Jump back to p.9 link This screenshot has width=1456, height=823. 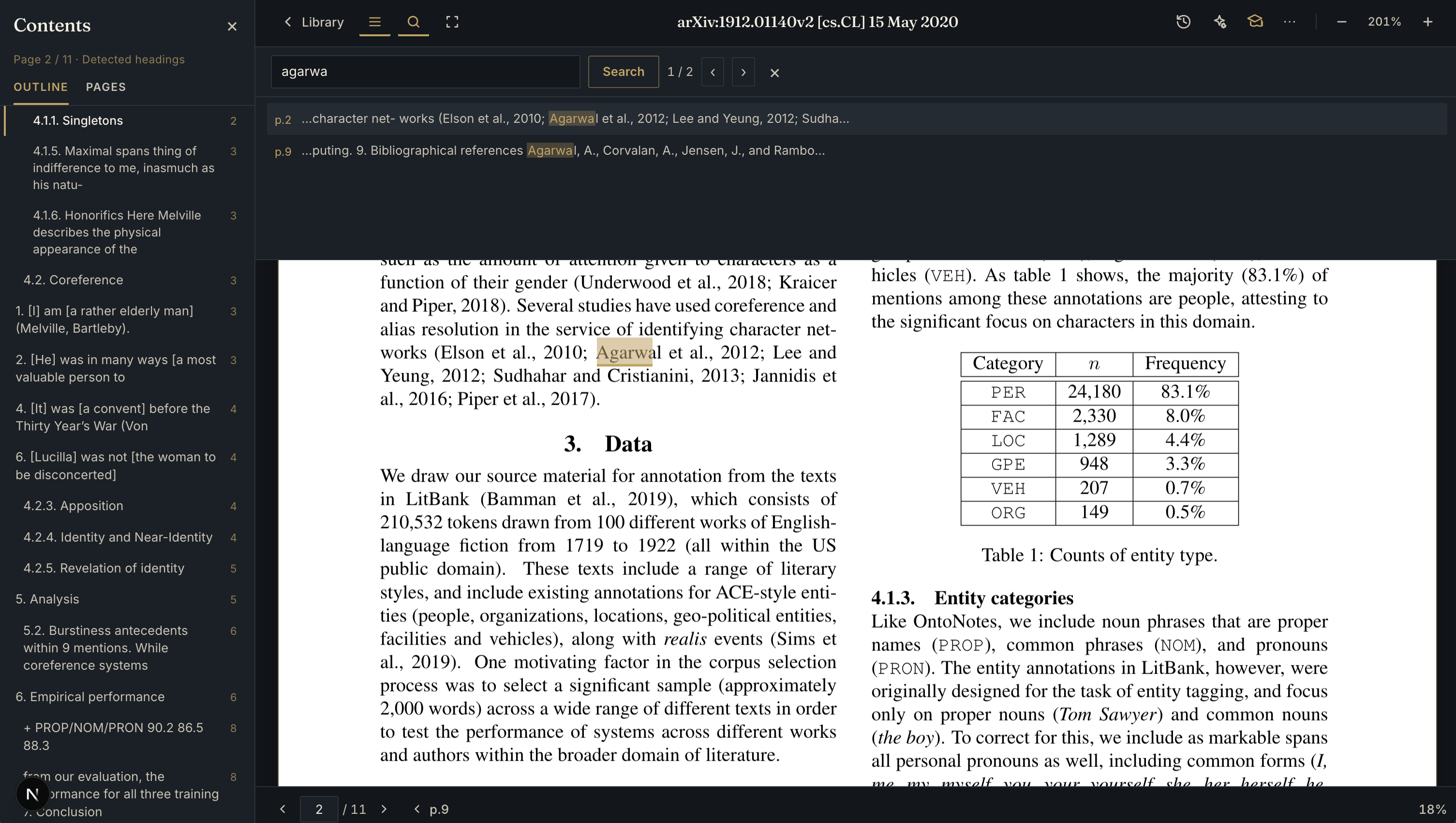coord(432,809)
